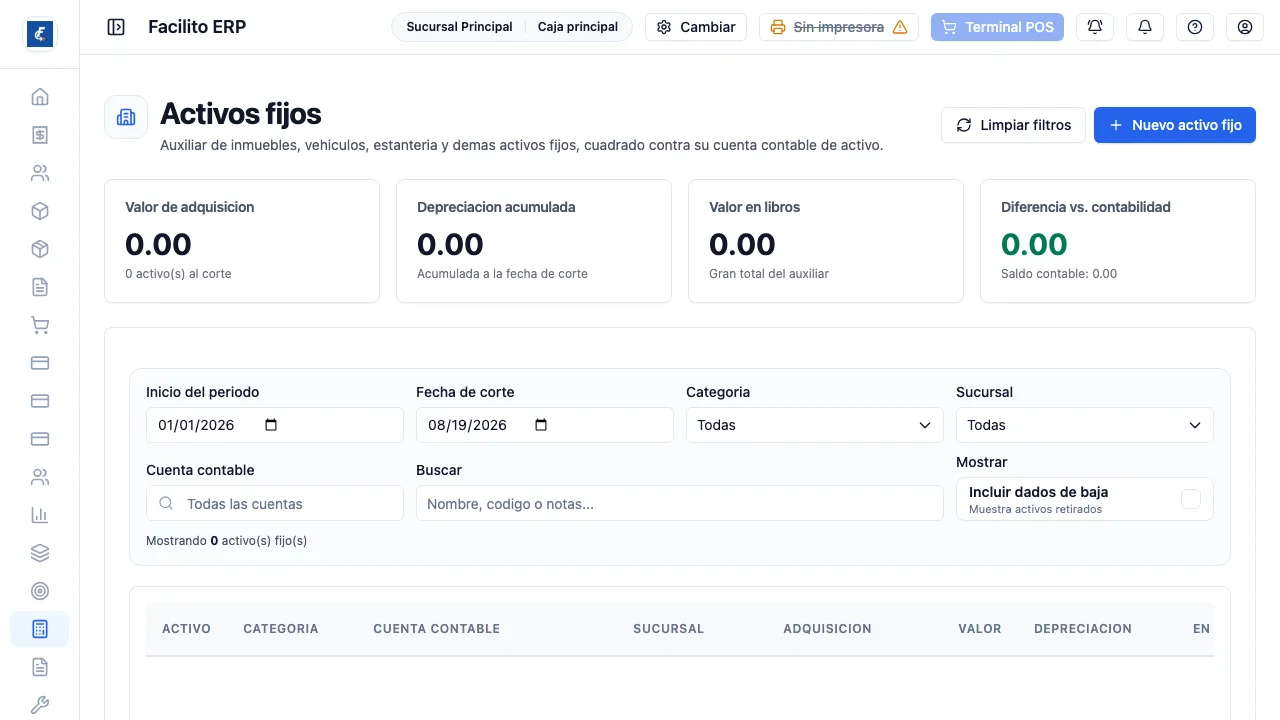
Task: Click Limpiar filtros button
Action: pos(1013,125)
